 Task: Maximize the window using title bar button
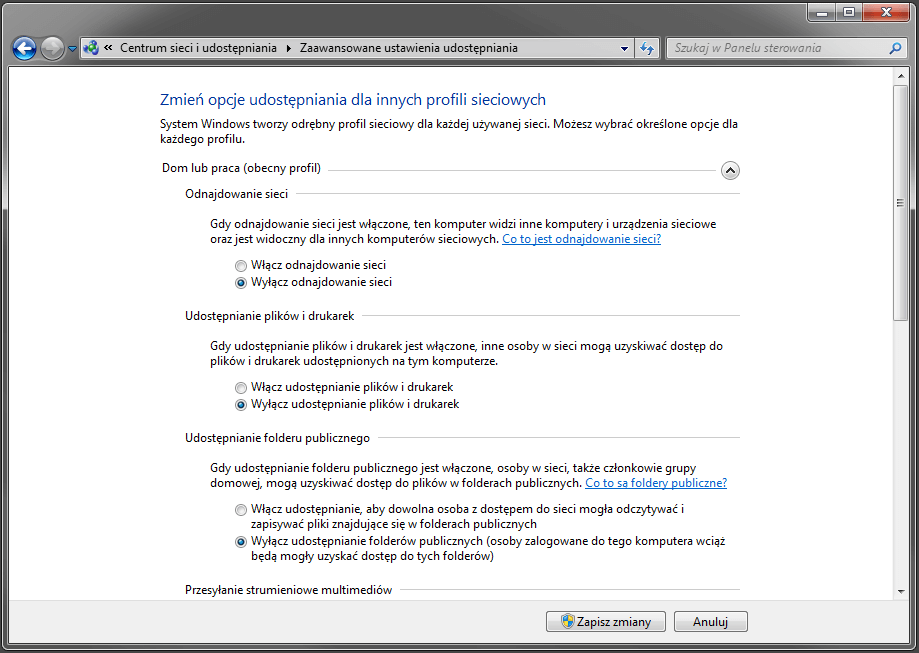[x=849, y=12]
